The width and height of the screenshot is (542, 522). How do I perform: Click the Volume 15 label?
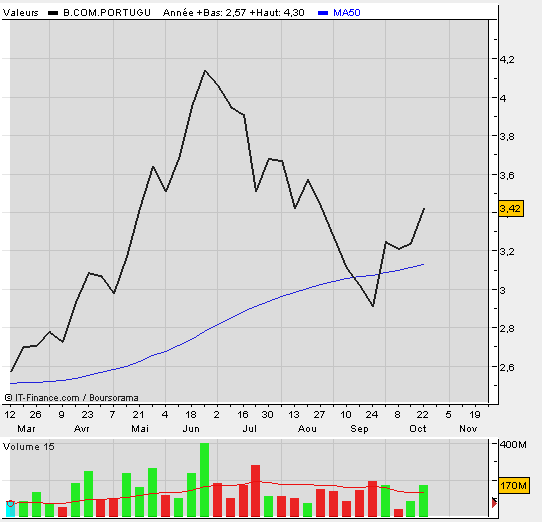[x=29, y=447]
